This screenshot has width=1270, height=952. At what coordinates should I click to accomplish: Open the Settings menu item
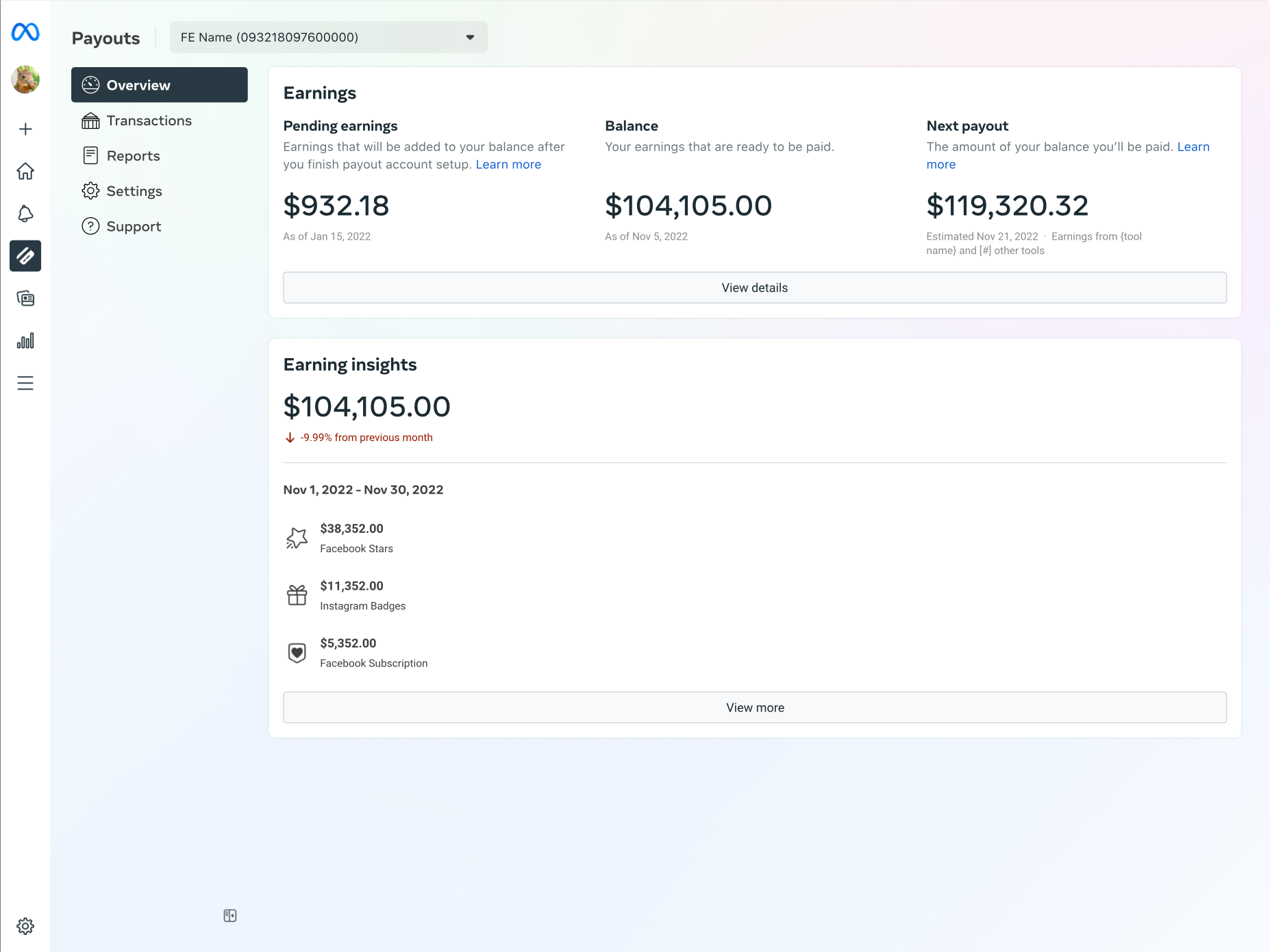point(160,191)
